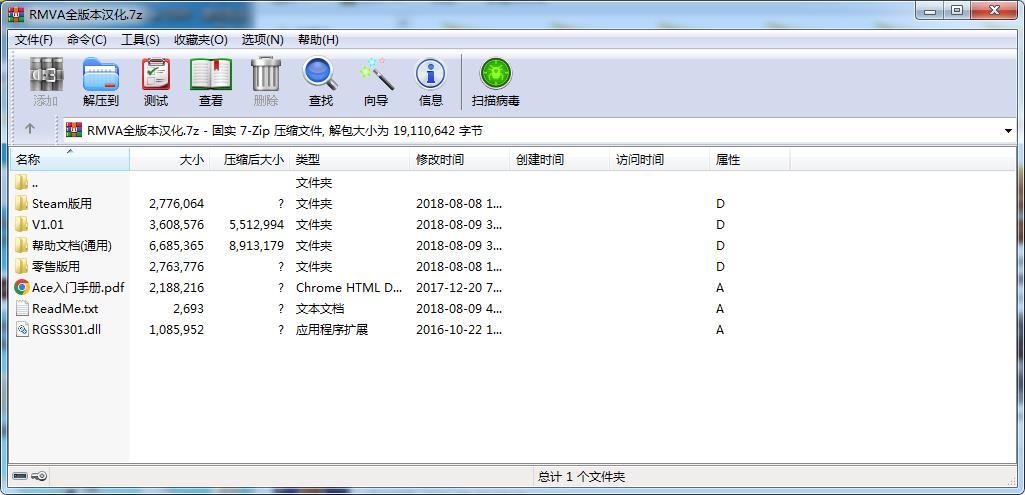Select the parent folder '..' icon

(x=22, y=182)
